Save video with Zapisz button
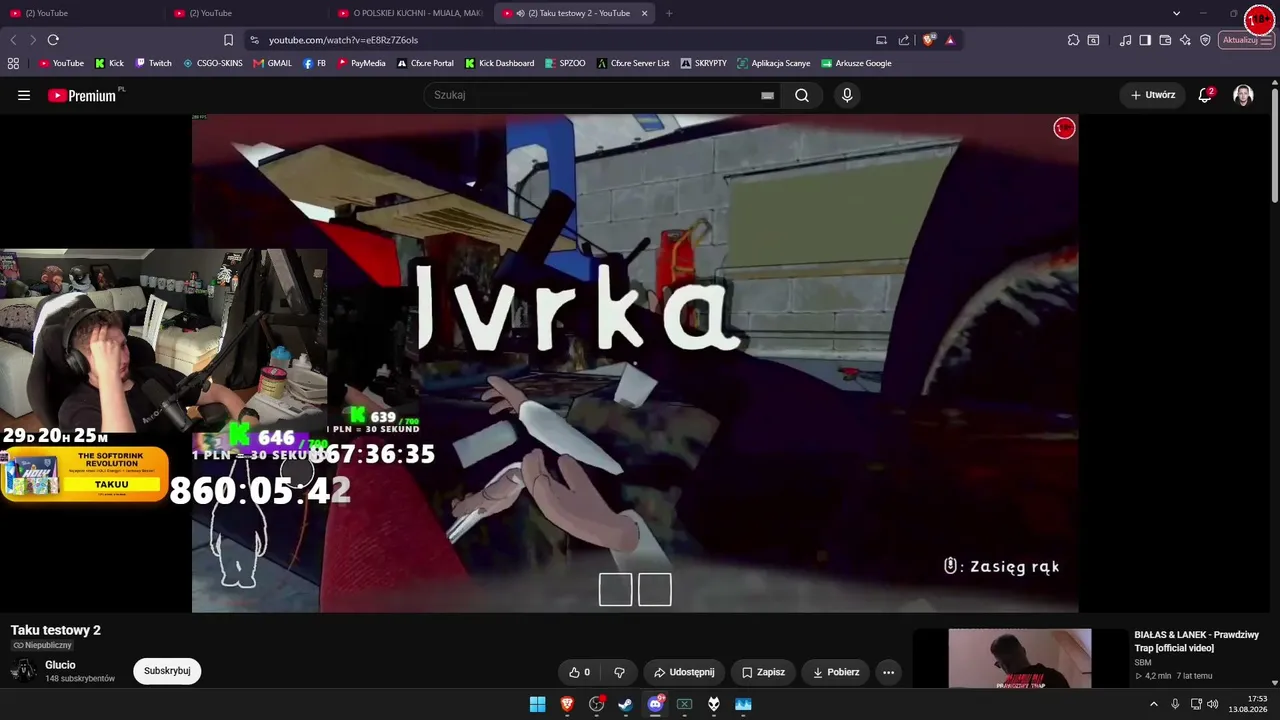 (x=763, y=672)
